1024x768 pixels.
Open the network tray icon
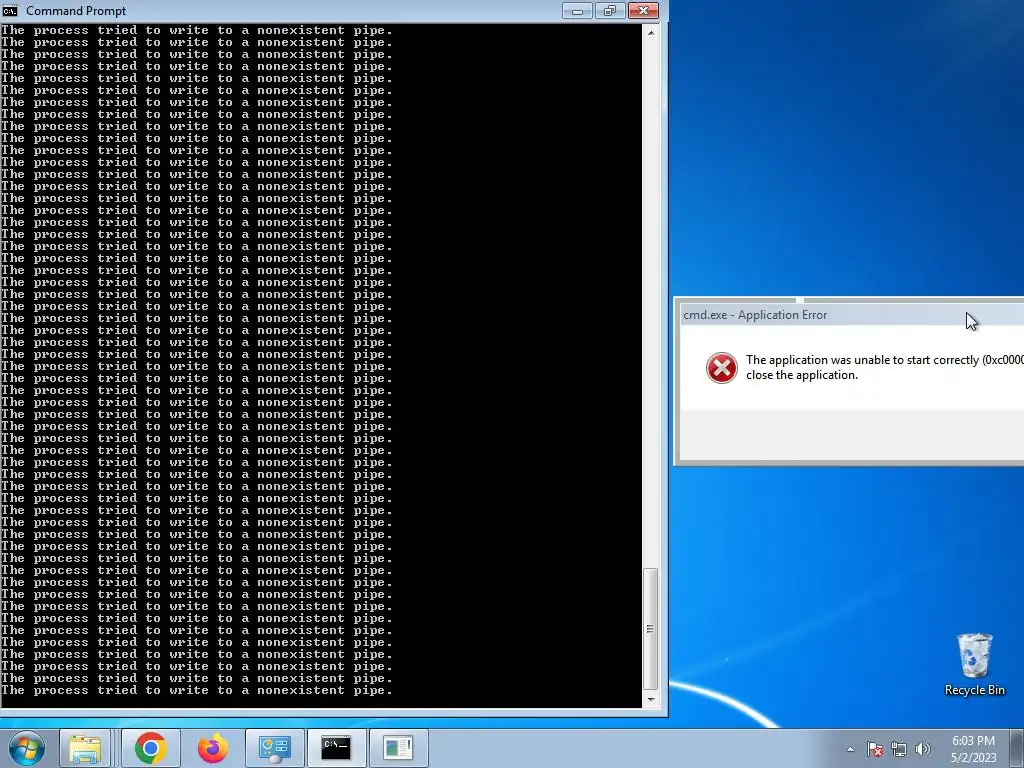click(x=899, y=749)
